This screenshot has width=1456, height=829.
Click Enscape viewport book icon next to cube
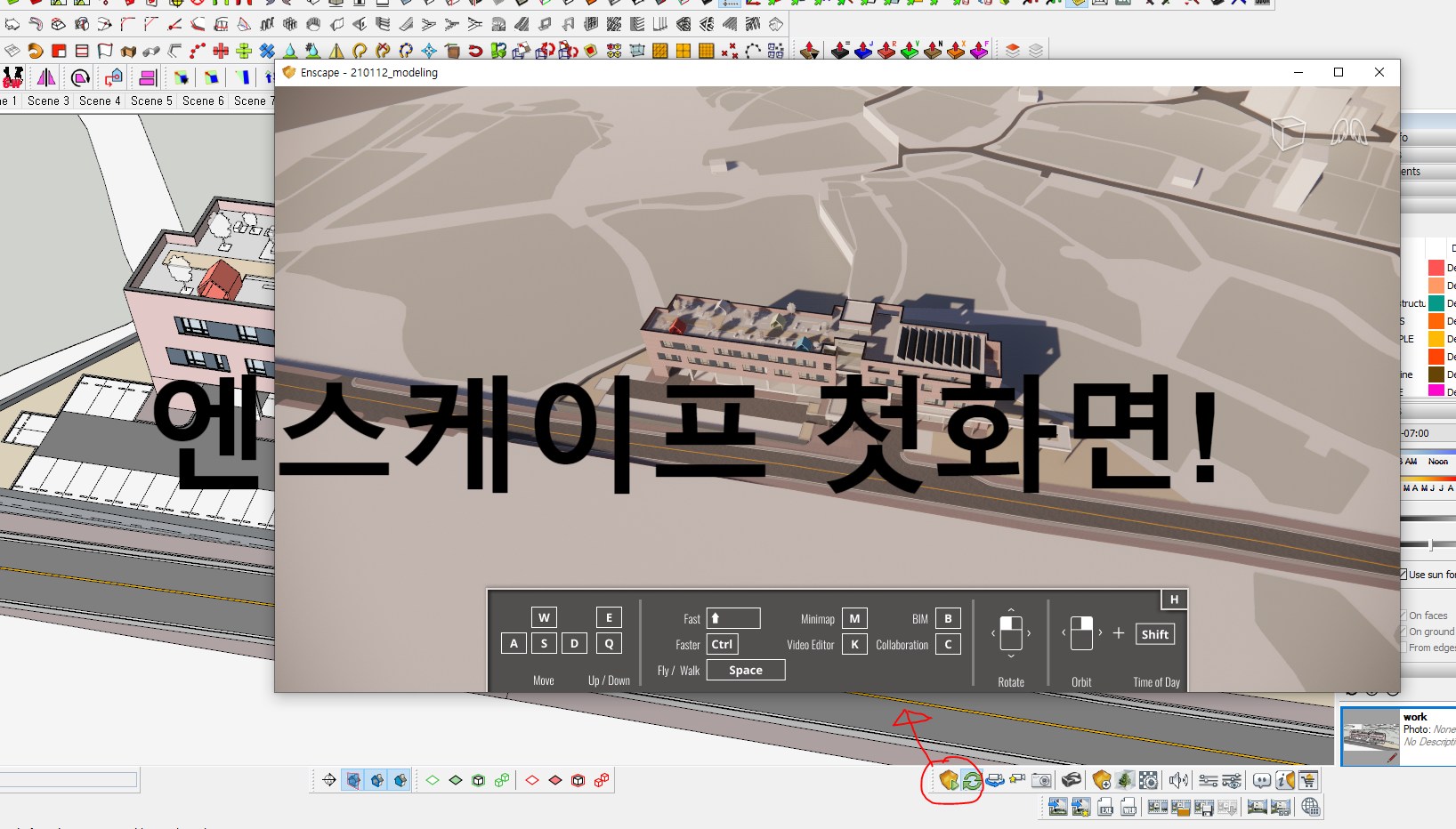point(1348,133)
